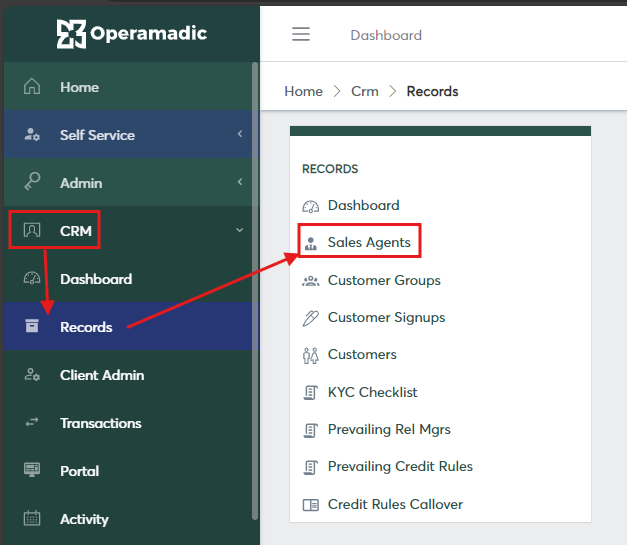The width and height of the screenshot is (627, 545).
Task: Open the Prevailing Rel Mgrs link
Action: [389, 429]
